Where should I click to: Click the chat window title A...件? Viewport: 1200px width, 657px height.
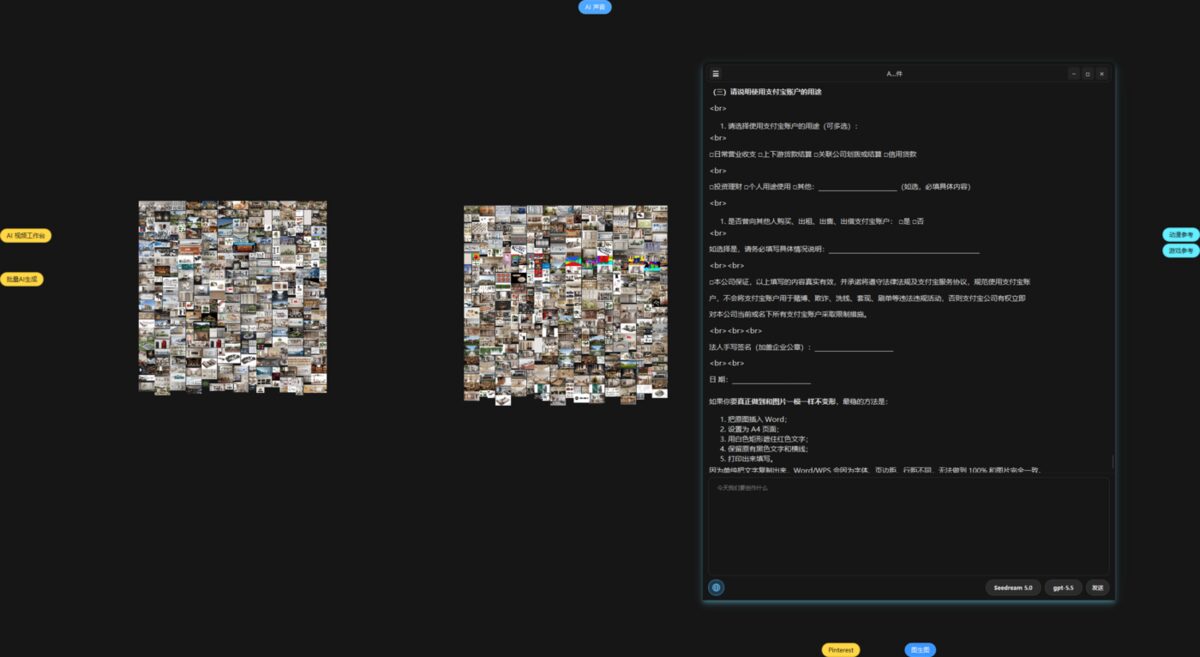894,74
